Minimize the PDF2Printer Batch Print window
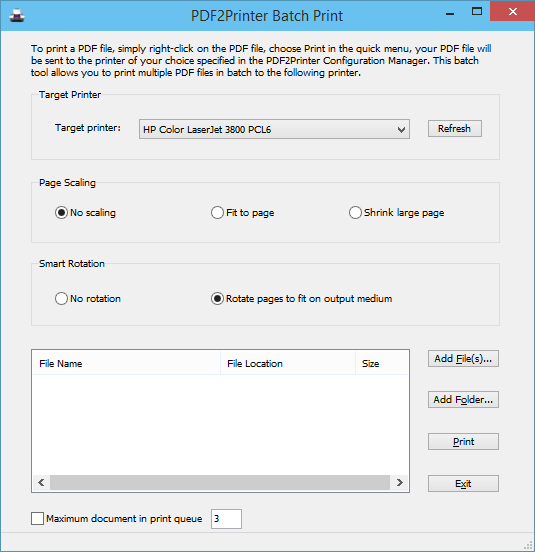The height and width of the screenshot is (552, 535). coord(450,14)
